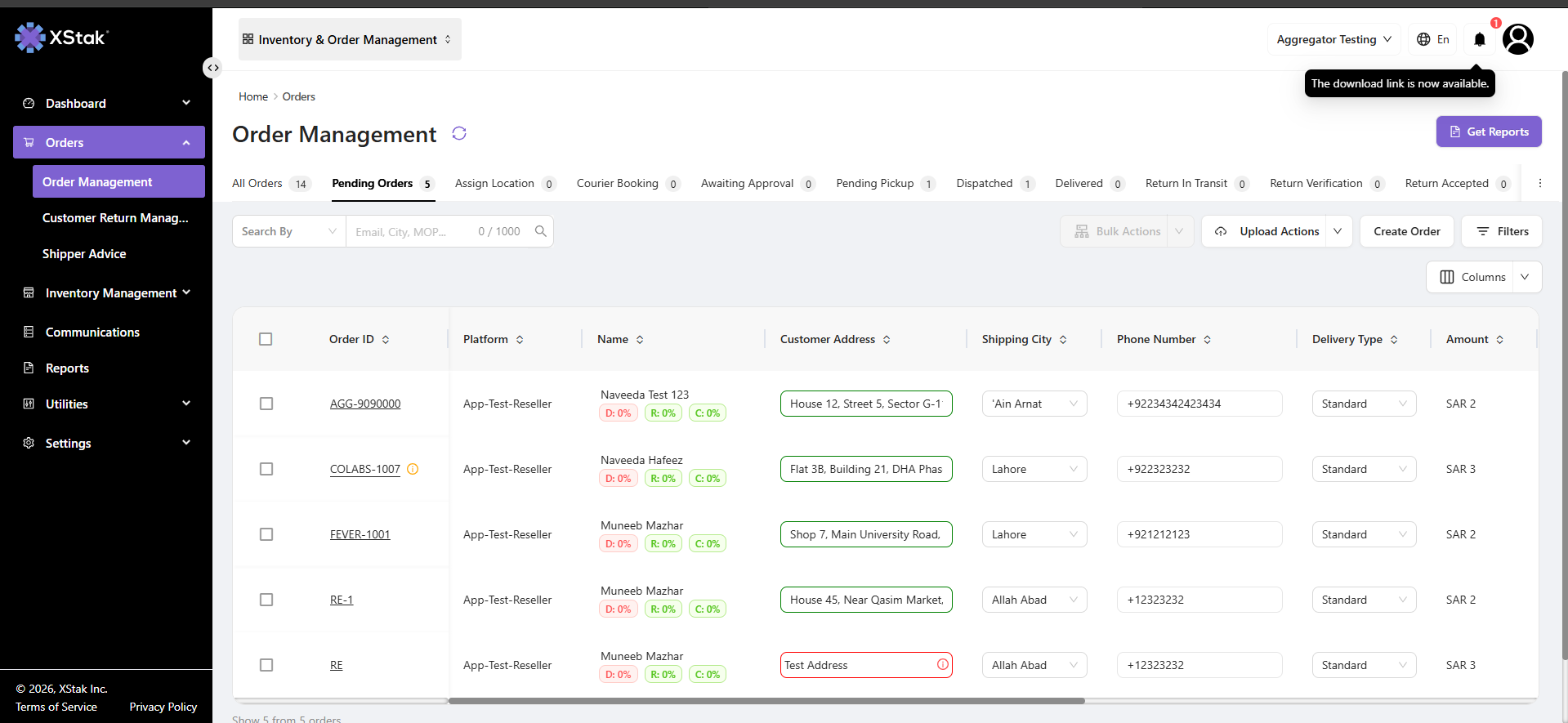This screenshot has height=723, width=1568.
Task: Expand the Aggregator Testing account dropdown
Action: click(1333, 39)
